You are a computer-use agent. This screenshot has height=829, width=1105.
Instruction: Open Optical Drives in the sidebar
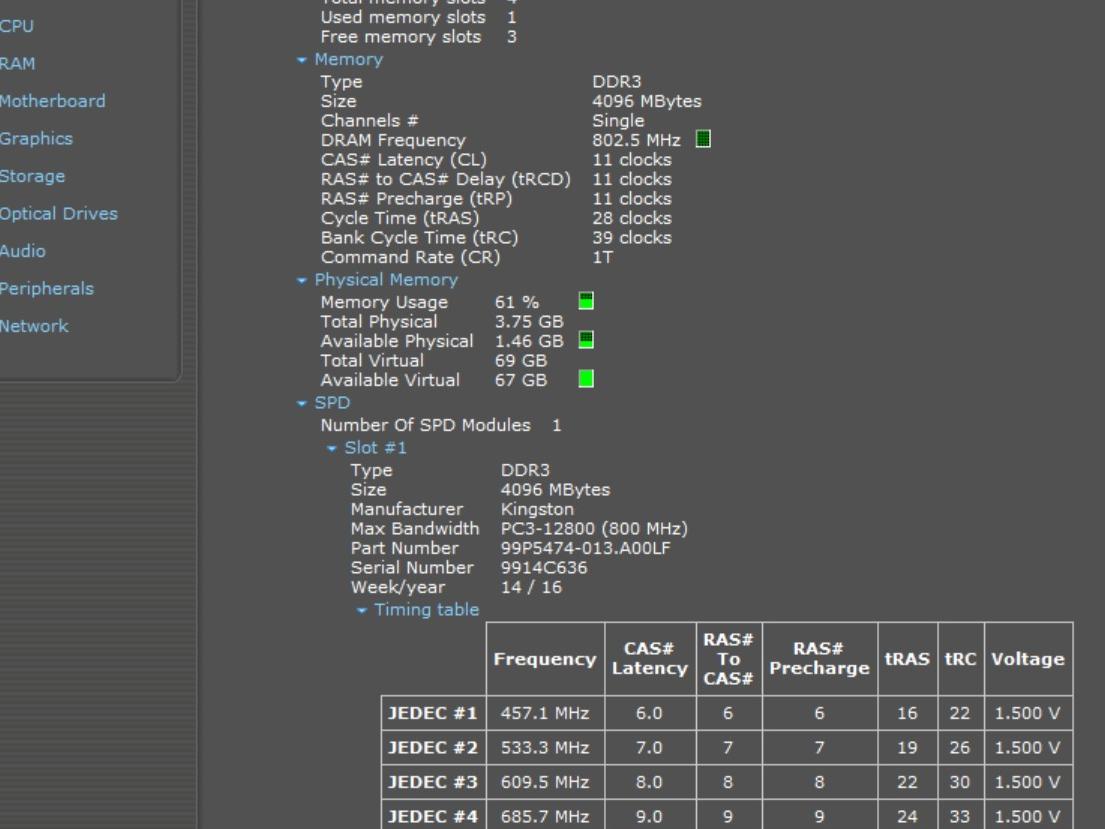click(x=58, y=214)
